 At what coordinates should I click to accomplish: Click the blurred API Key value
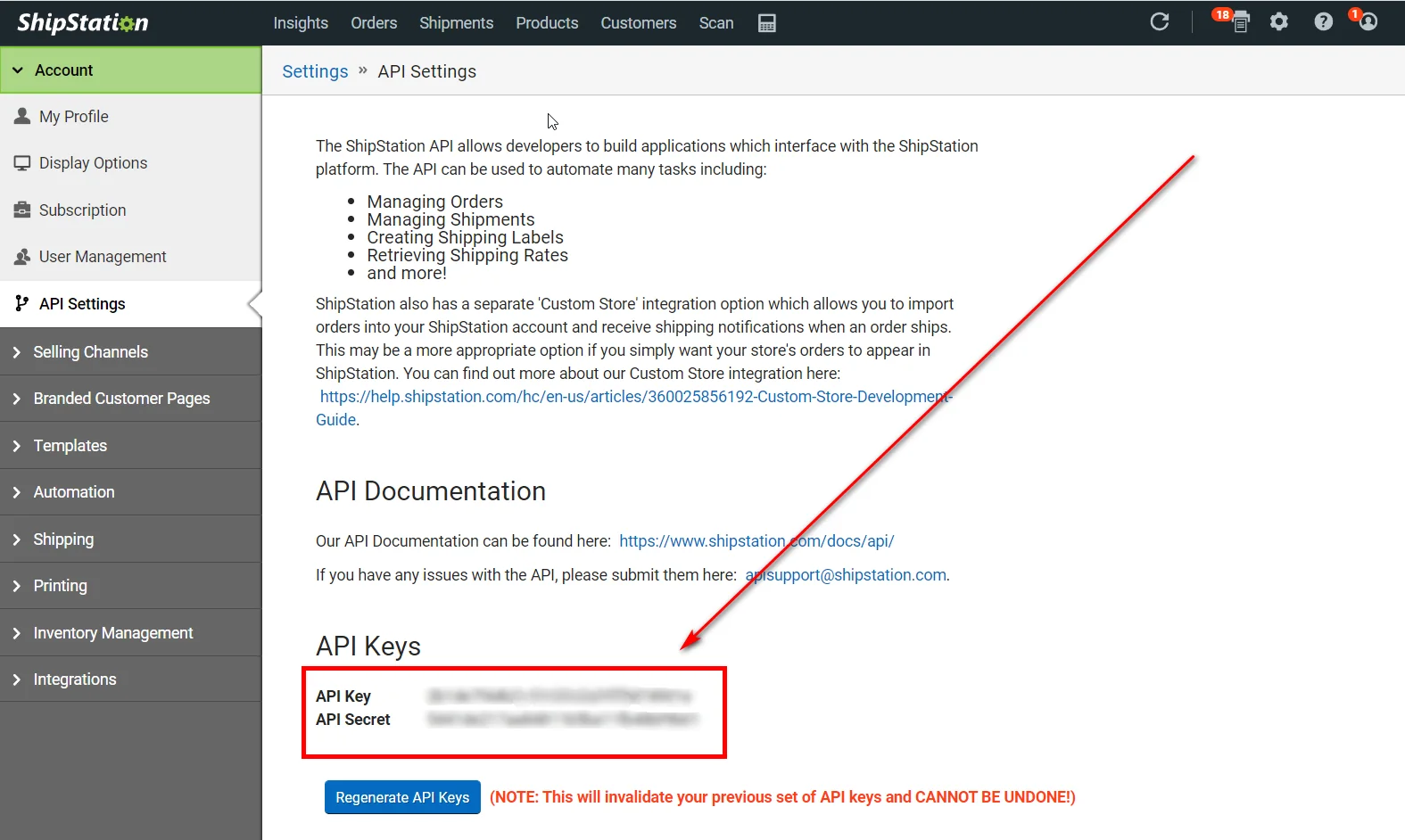coord(559,696)
